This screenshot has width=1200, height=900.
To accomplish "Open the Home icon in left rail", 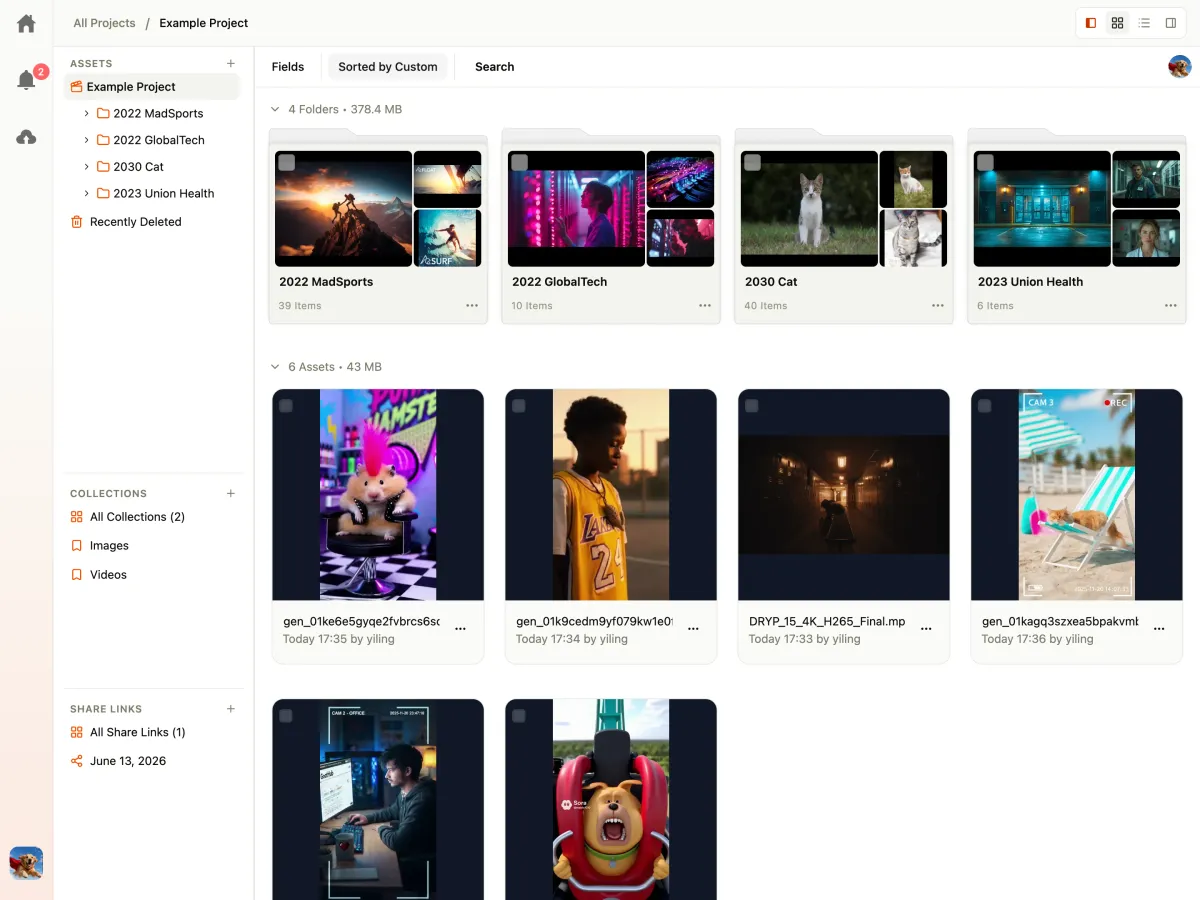I will click(26, 23).
